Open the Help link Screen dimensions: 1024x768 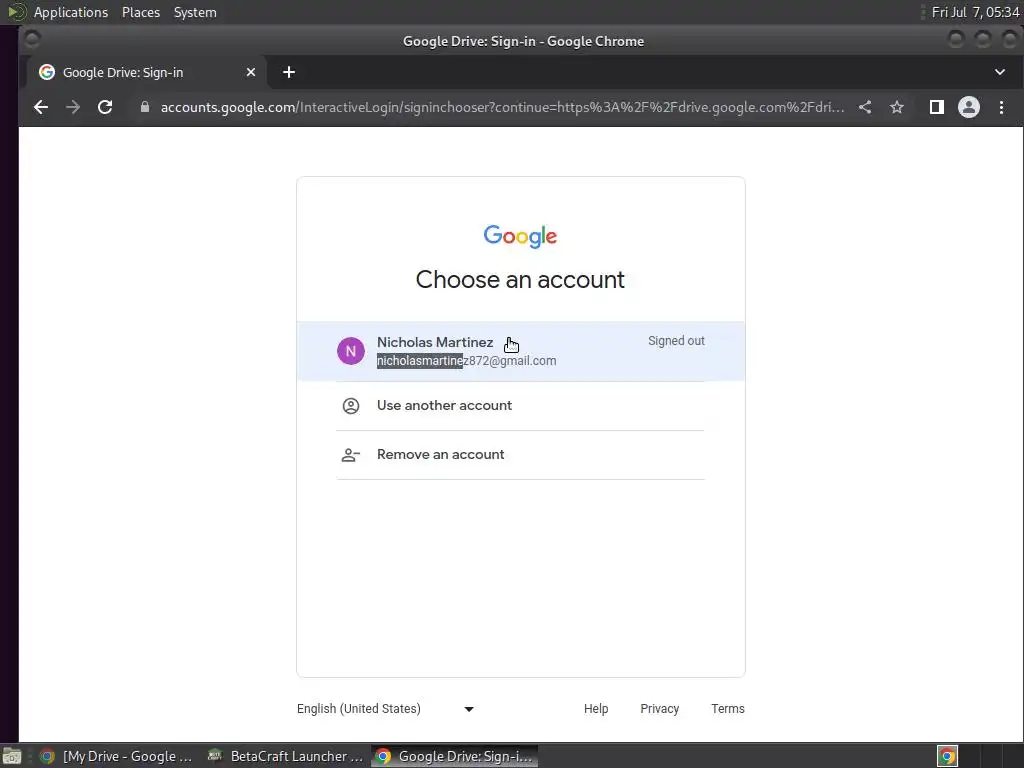(x=596, y=709)
